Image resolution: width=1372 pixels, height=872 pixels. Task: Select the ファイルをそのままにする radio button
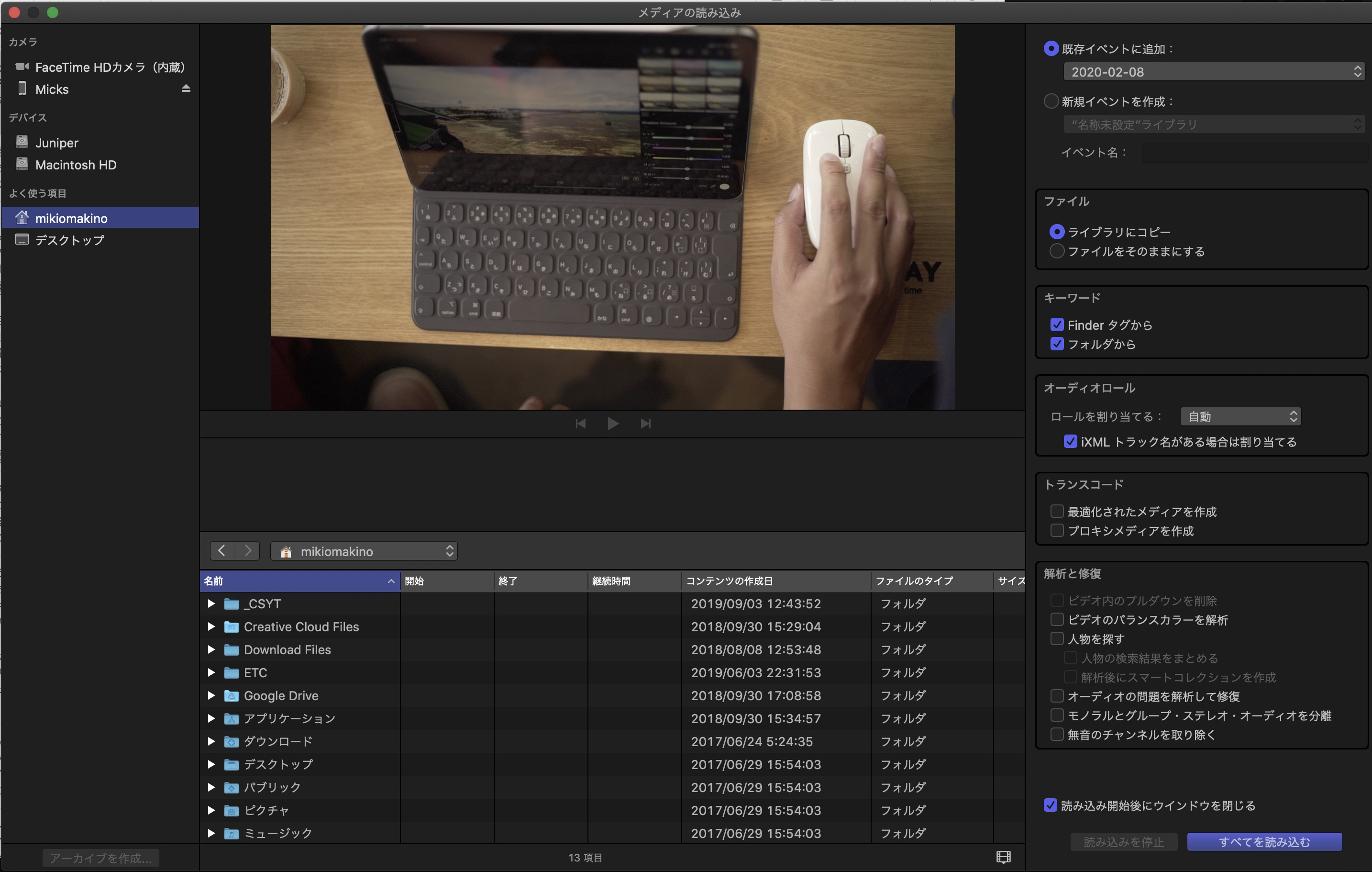pos(1057,251)
